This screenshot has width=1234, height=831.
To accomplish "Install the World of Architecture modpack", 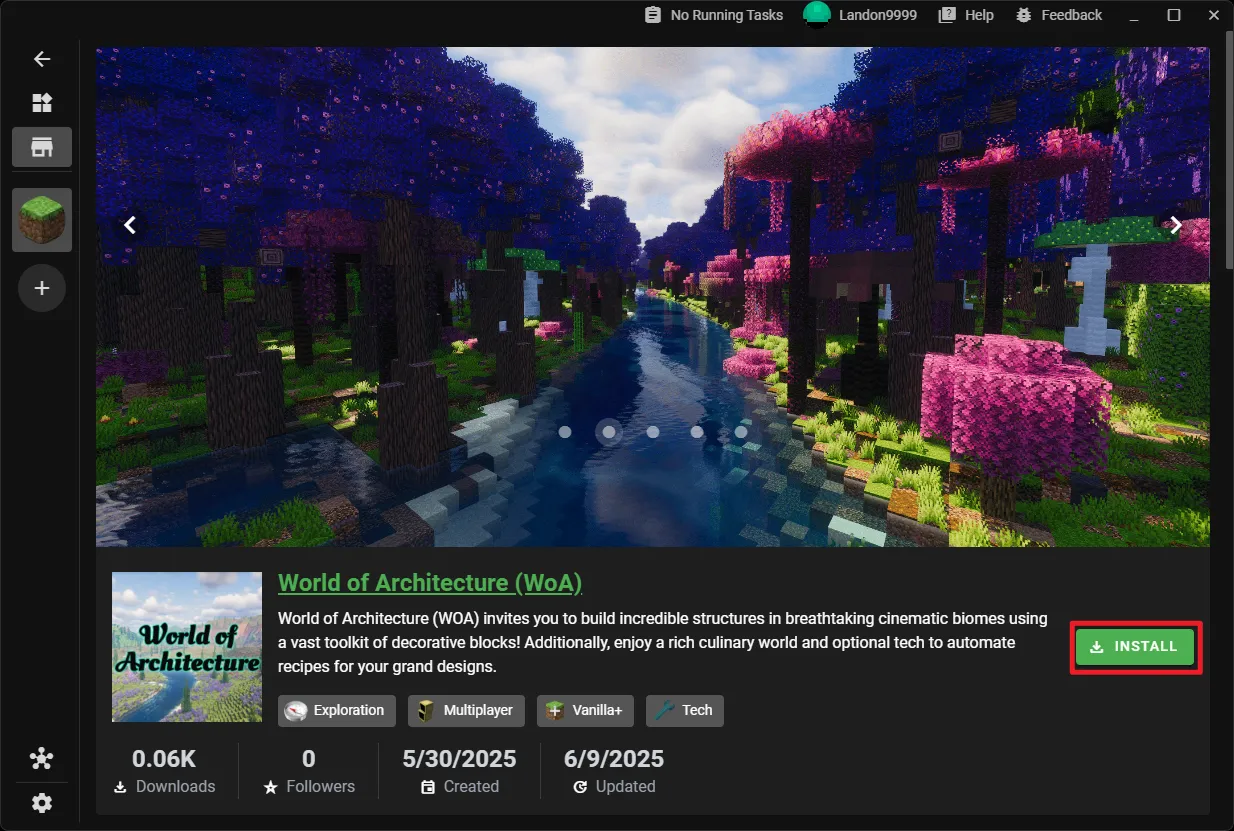I will tap(1135, 647).
